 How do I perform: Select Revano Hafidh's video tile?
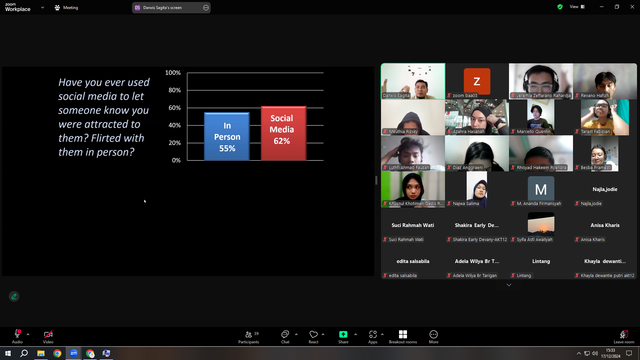(x=605, y=81)
